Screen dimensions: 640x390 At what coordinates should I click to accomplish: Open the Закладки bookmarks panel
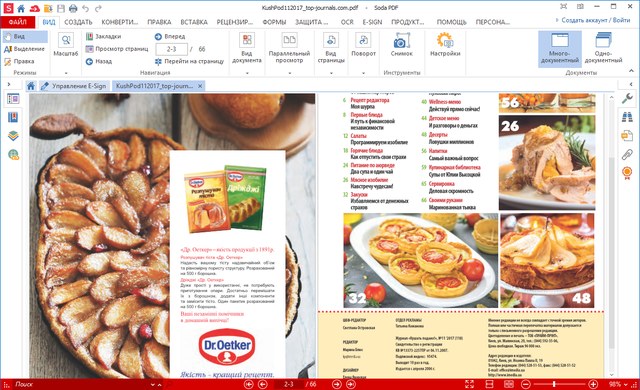(104, 36)
